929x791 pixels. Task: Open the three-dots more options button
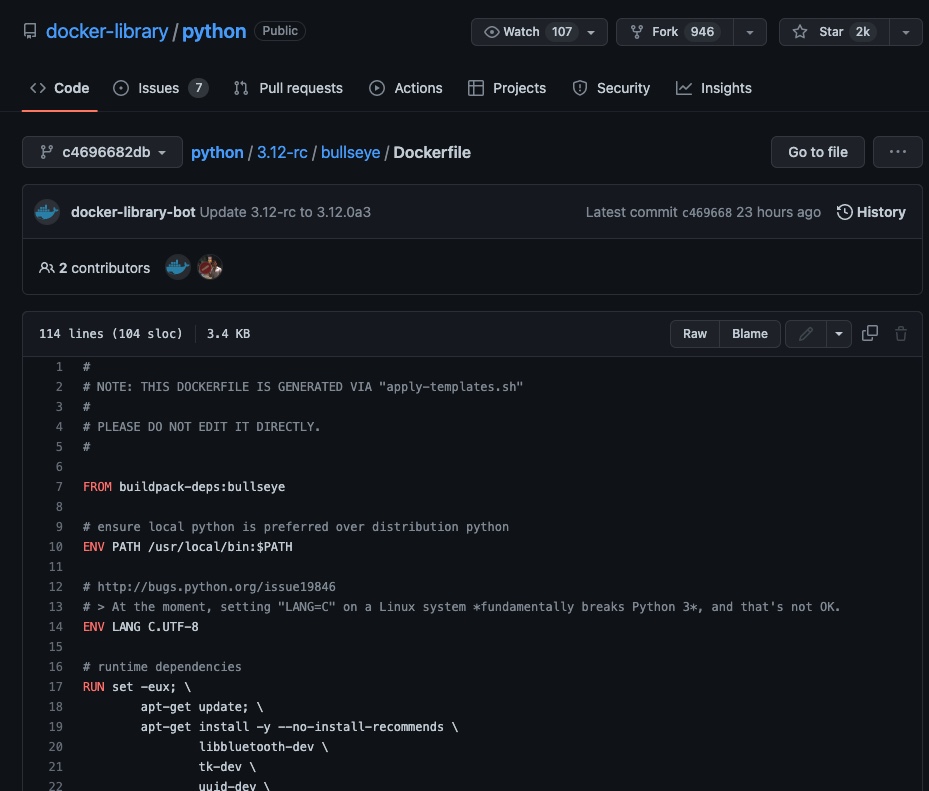(x=897, y=152)
